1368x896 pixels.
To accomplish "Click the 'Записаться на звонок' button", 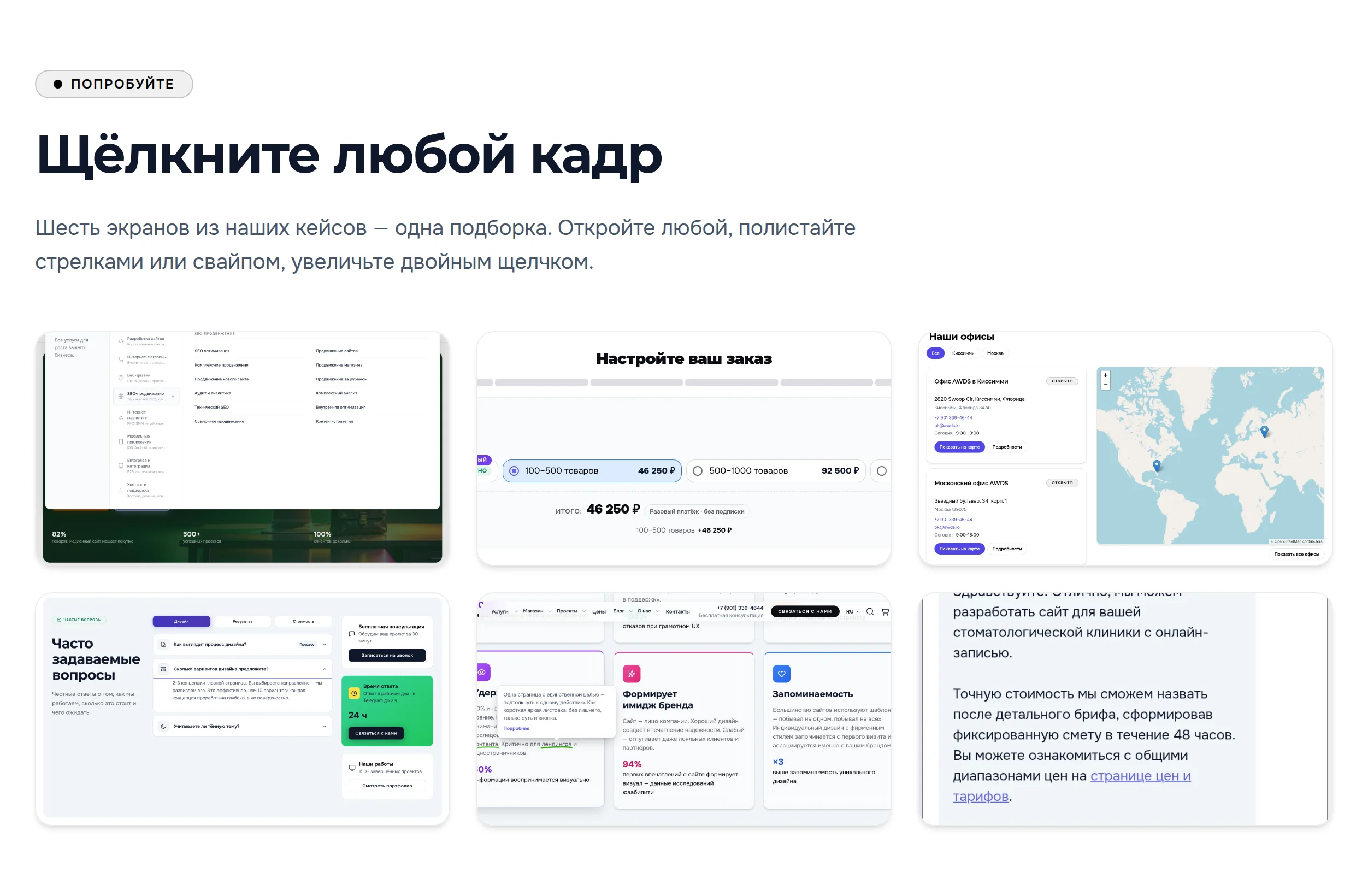I will pos(387,655).
